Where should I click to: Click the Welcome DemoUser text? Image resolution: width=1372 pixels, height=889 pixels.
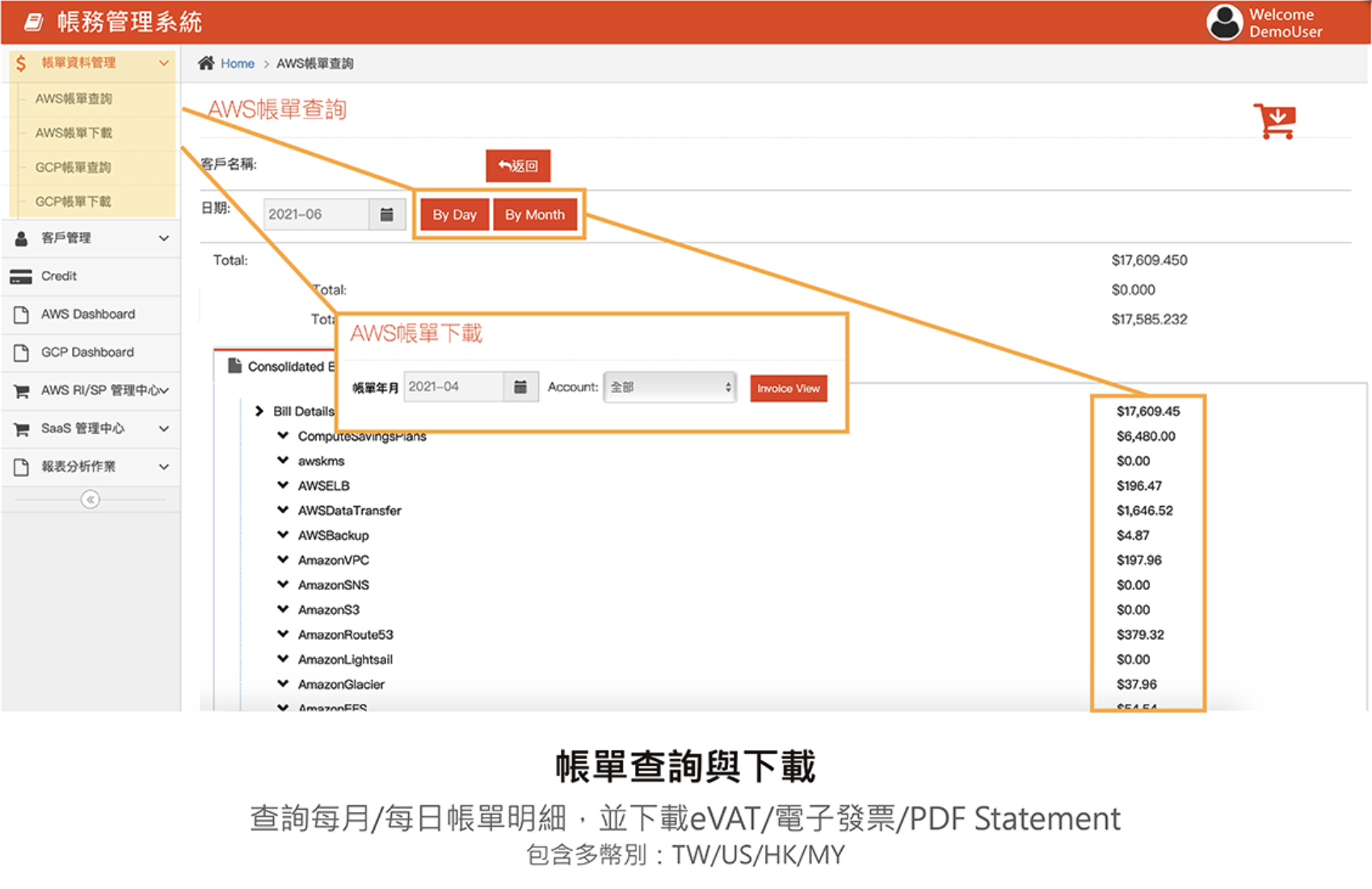click(x=1285, y=23)
